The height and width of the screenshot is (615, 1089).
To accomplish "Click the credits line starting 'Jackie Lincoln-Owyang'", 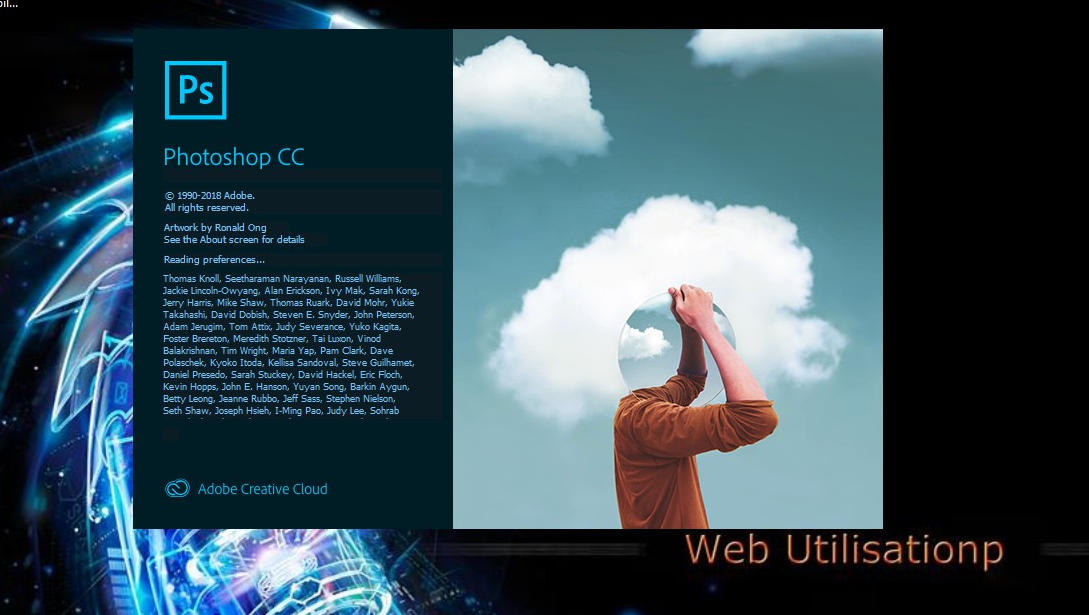I will (x=291, y=290).
